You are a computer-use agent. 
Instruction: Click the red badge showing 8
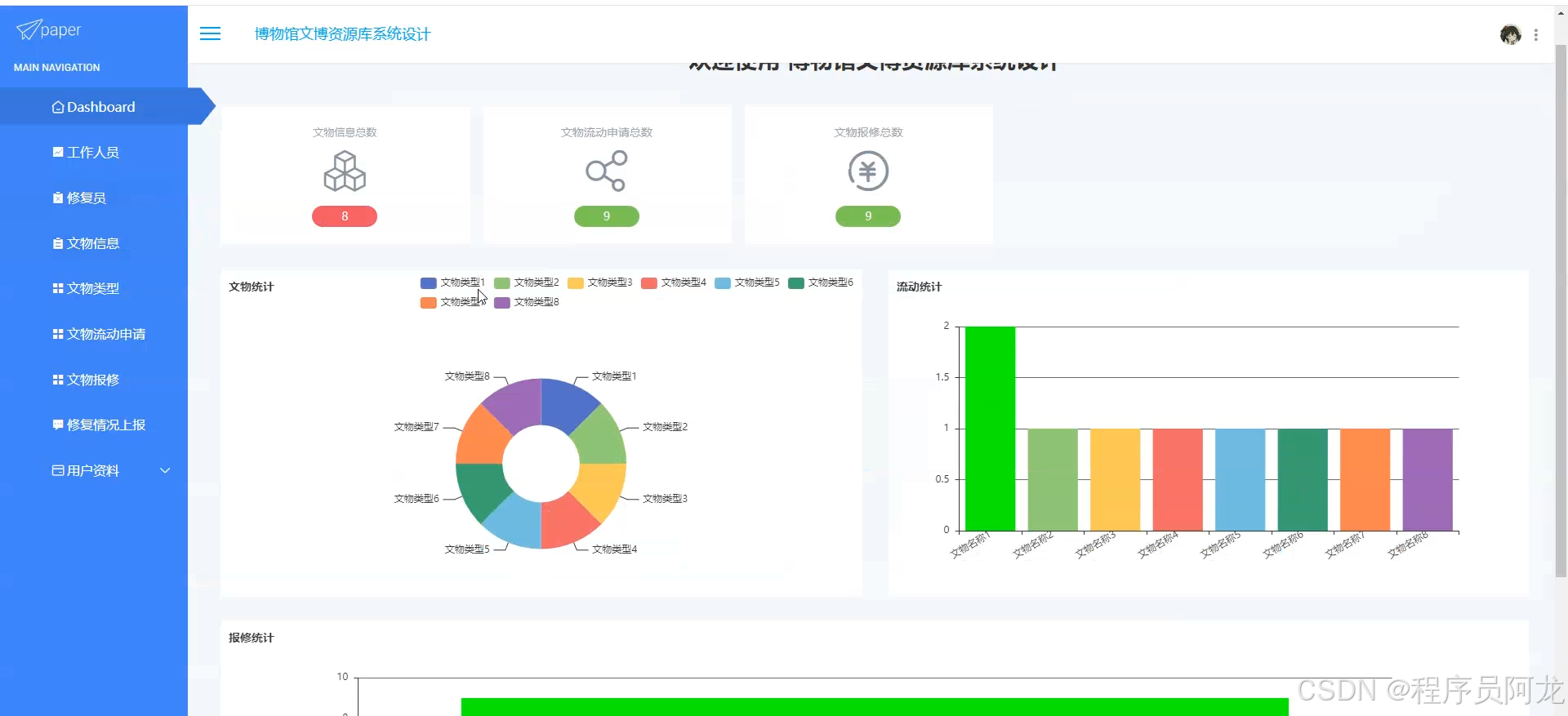coord(345,216)
